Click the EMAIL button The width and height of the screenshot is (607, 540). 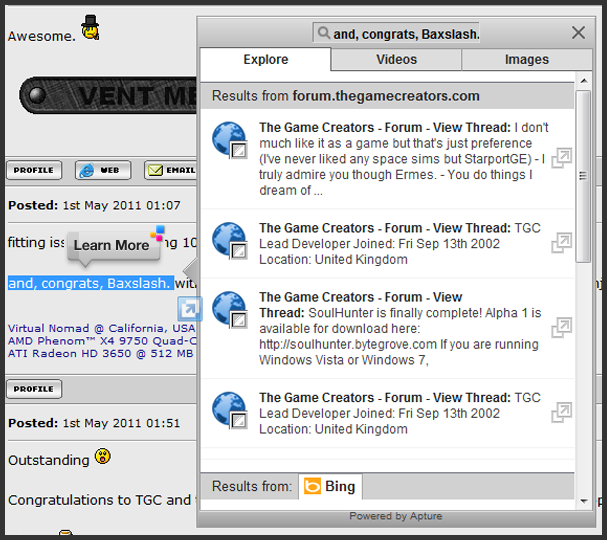[x=170, y=170]
